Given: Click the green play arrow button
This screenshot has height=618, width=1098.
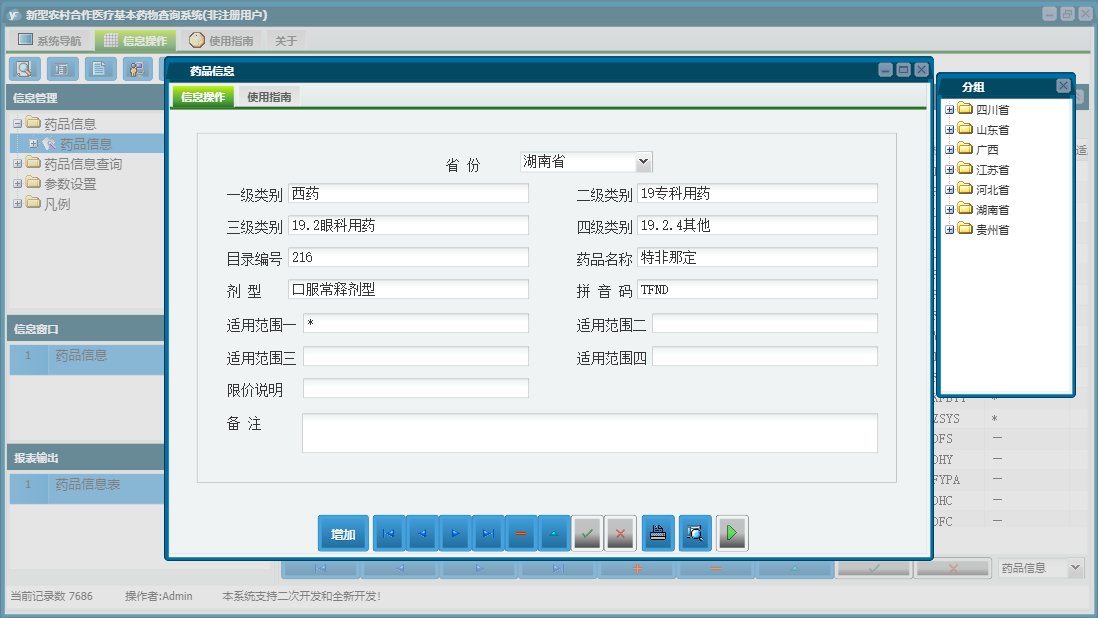Looking at the screenshot, I should coord(732,533).
